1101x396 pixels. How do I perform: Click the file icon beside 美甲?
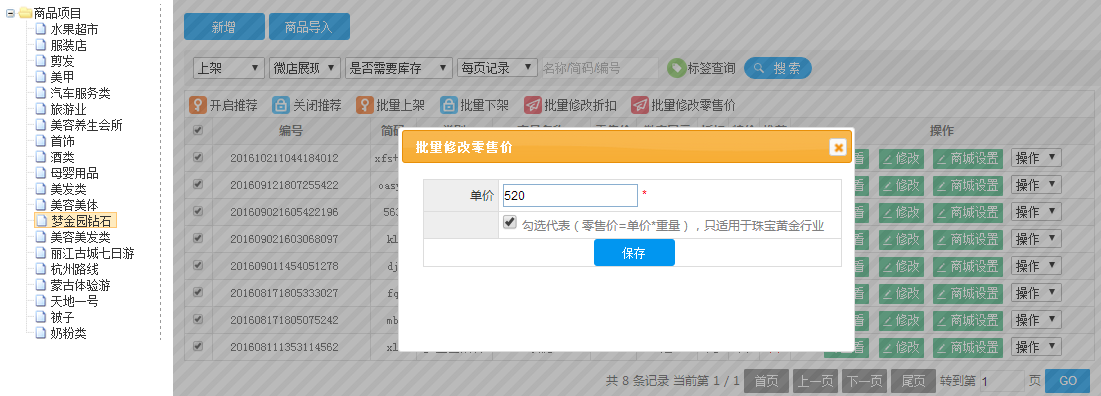click(41, 77)
